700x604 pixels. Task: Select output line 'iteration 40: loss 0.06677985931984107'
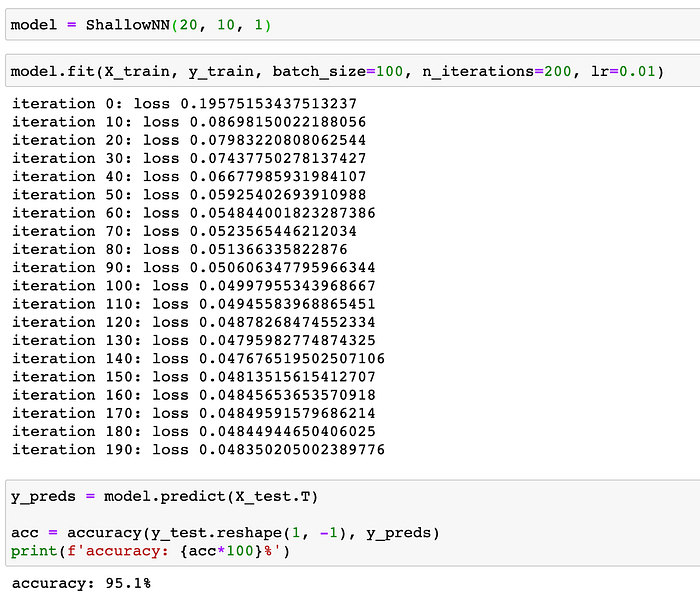pos(189,177)
